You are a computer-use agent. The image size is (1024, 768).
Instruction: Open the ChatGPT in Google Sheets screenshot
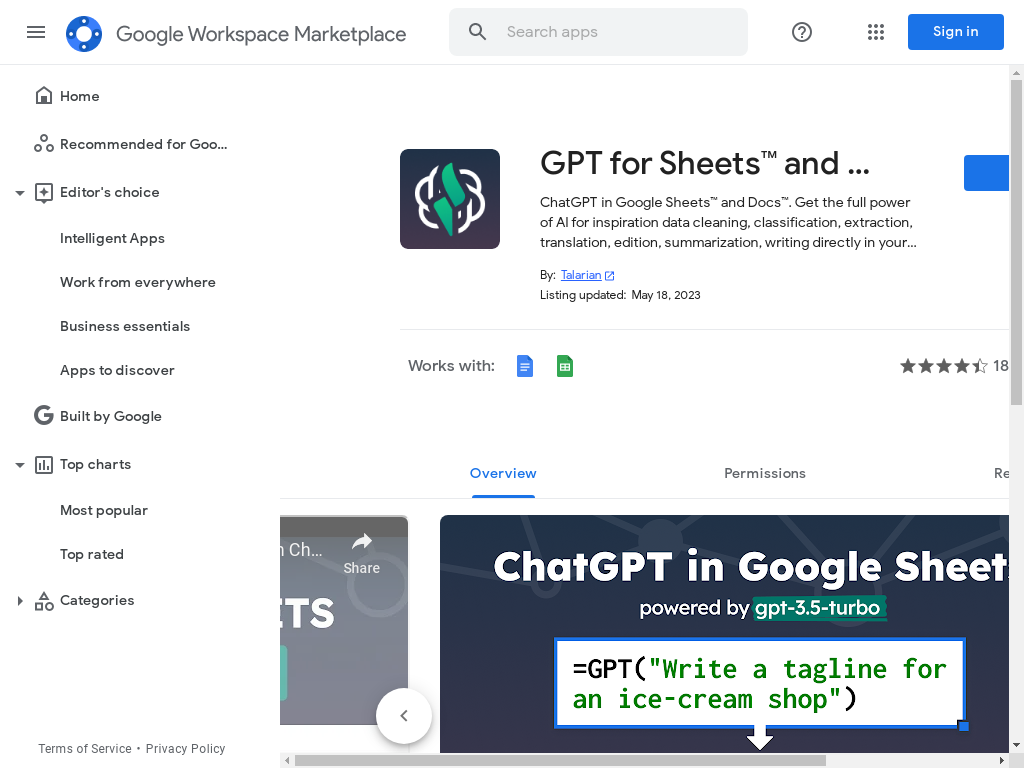click(x=724, y=633)
